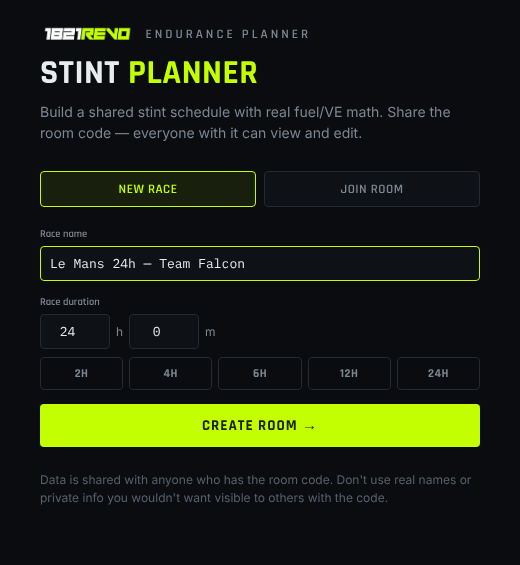Pick the 24H duration preset

pyautogui.click(x=439, y=373)
